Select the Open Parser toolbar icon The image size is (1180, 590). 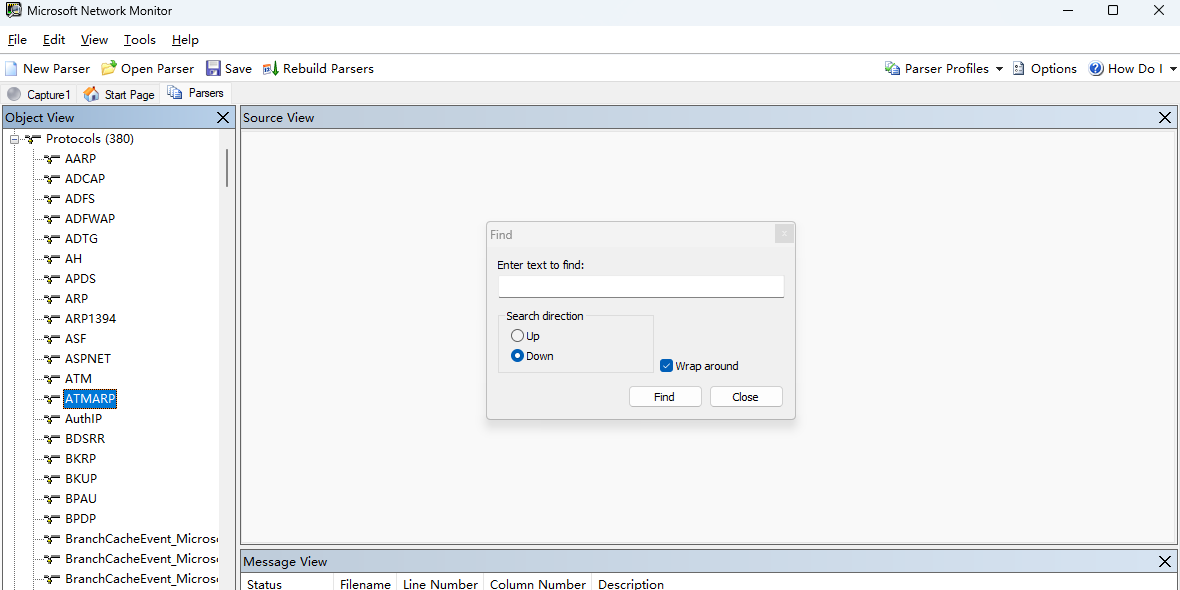coord(108,68)
